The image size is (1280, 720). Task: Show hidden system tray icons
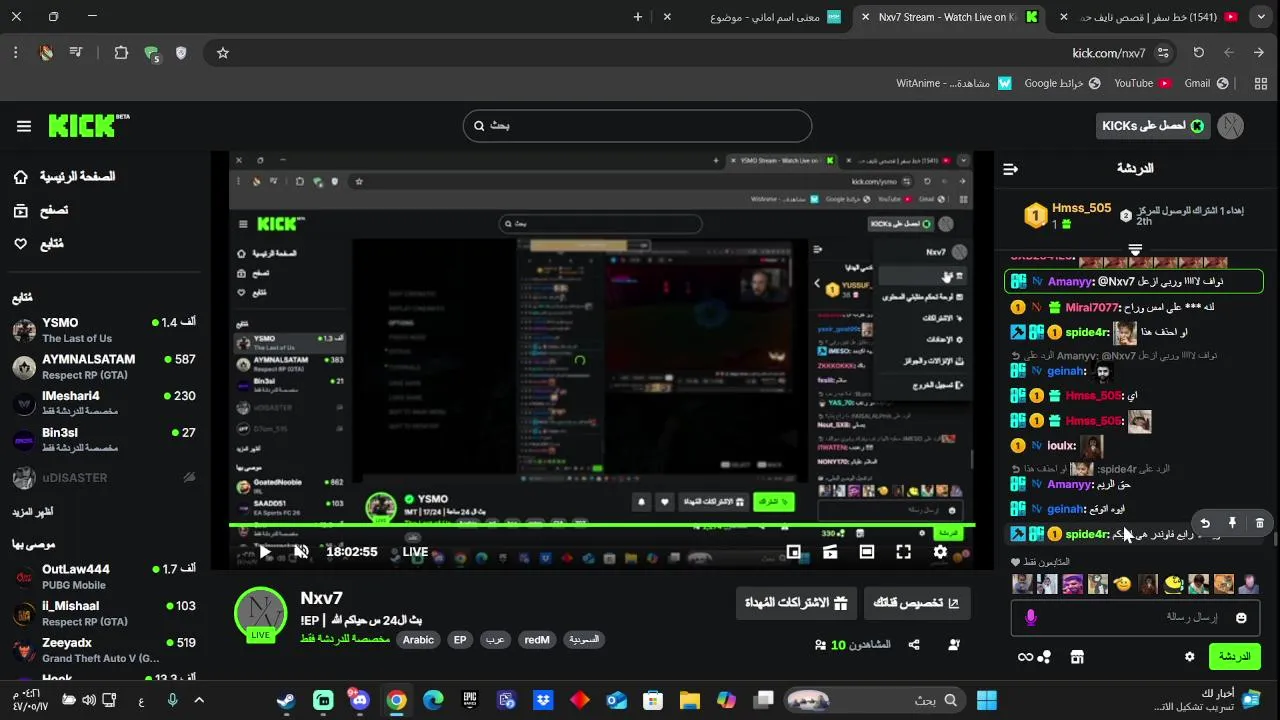198,700
